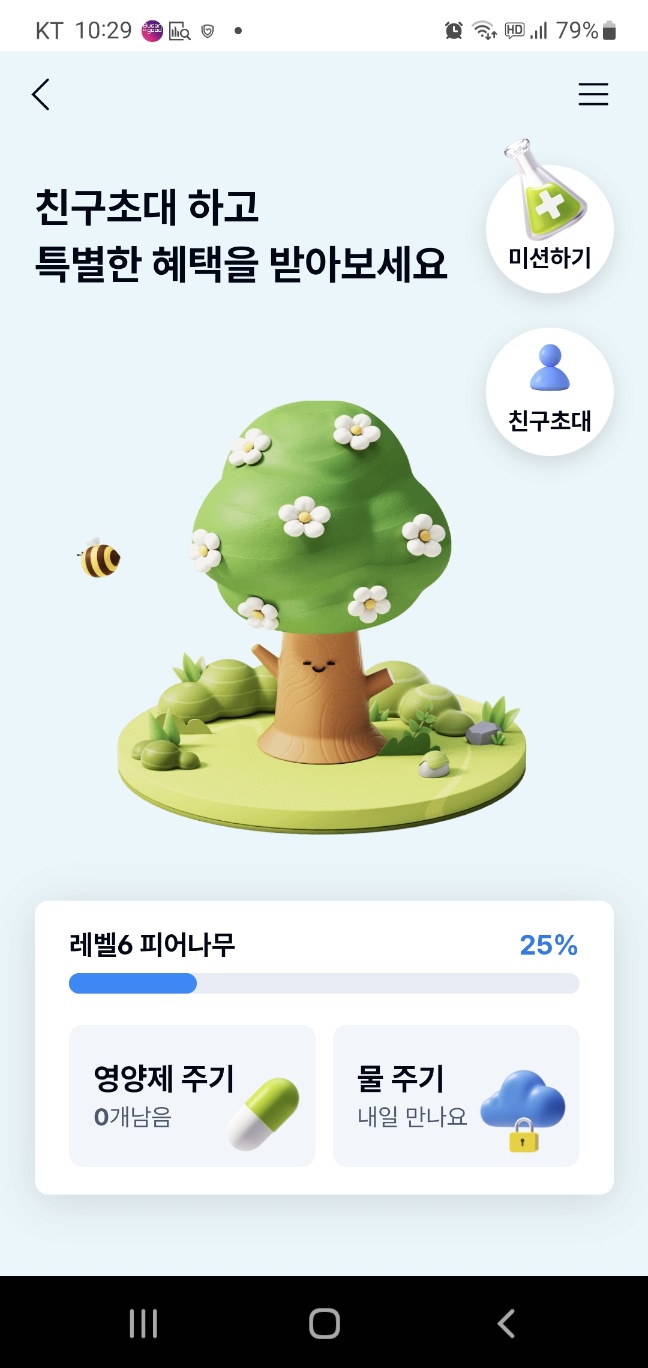The height and width of the screenshot is (1368, 648).
Task: Open the hamburger menu at top right
Action: 593,94
